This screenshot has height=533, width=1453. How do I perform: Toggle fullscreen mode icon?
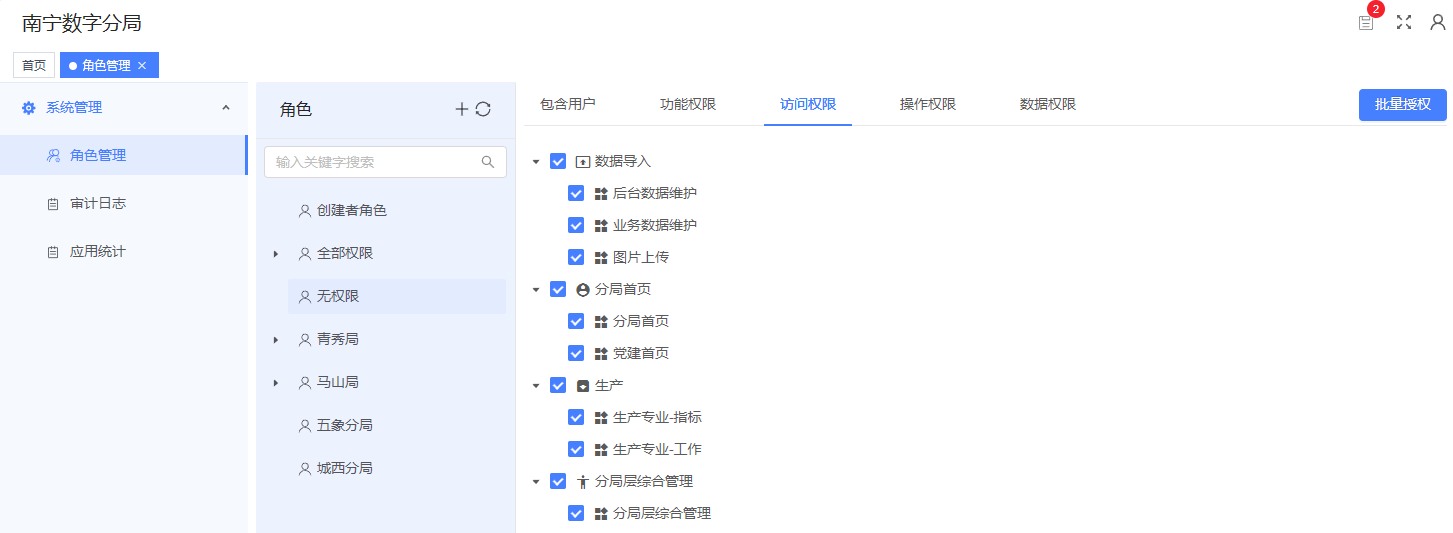click(1404, 22)
